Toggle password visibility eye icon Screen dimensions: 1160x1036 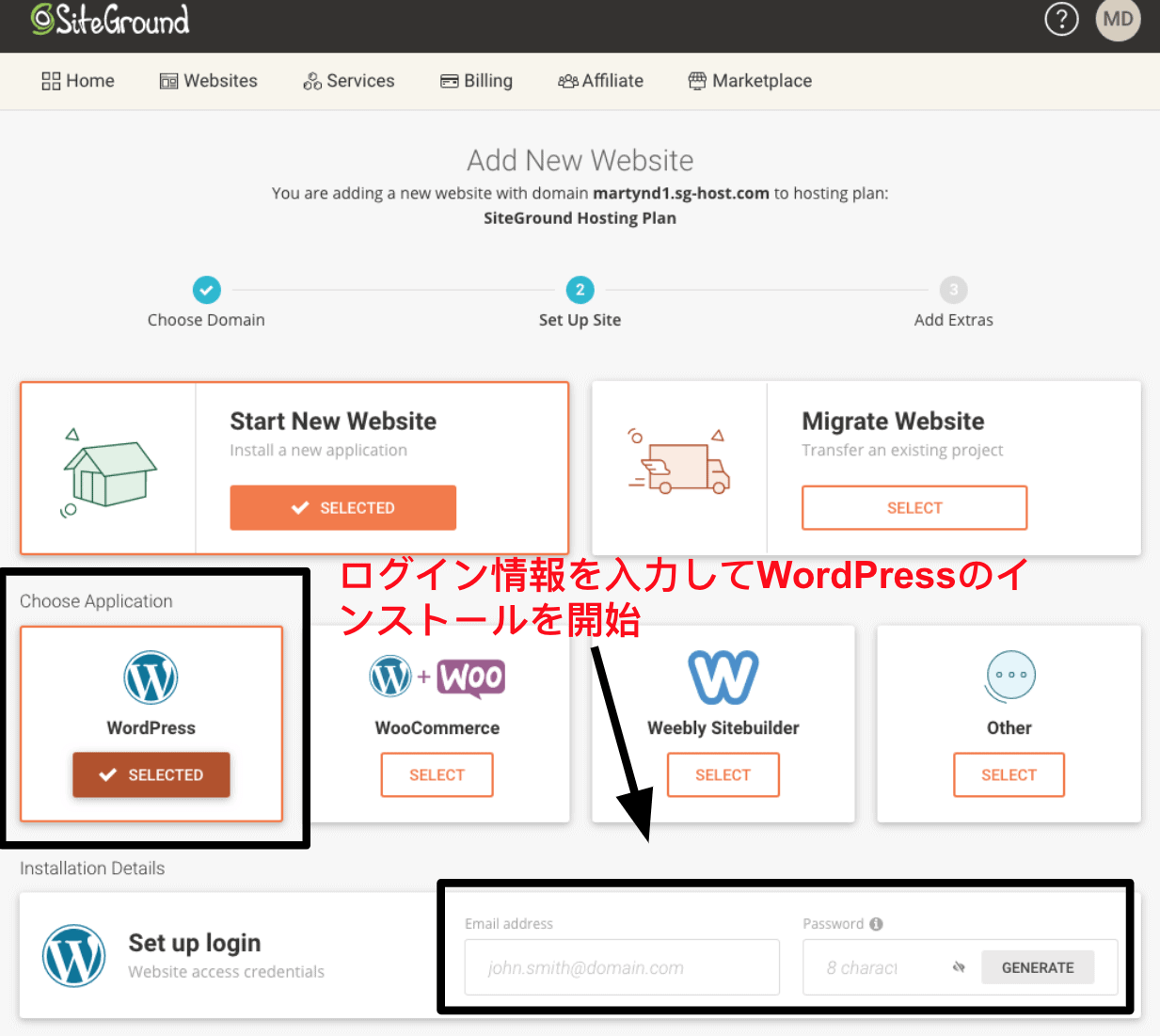point(959,967)
